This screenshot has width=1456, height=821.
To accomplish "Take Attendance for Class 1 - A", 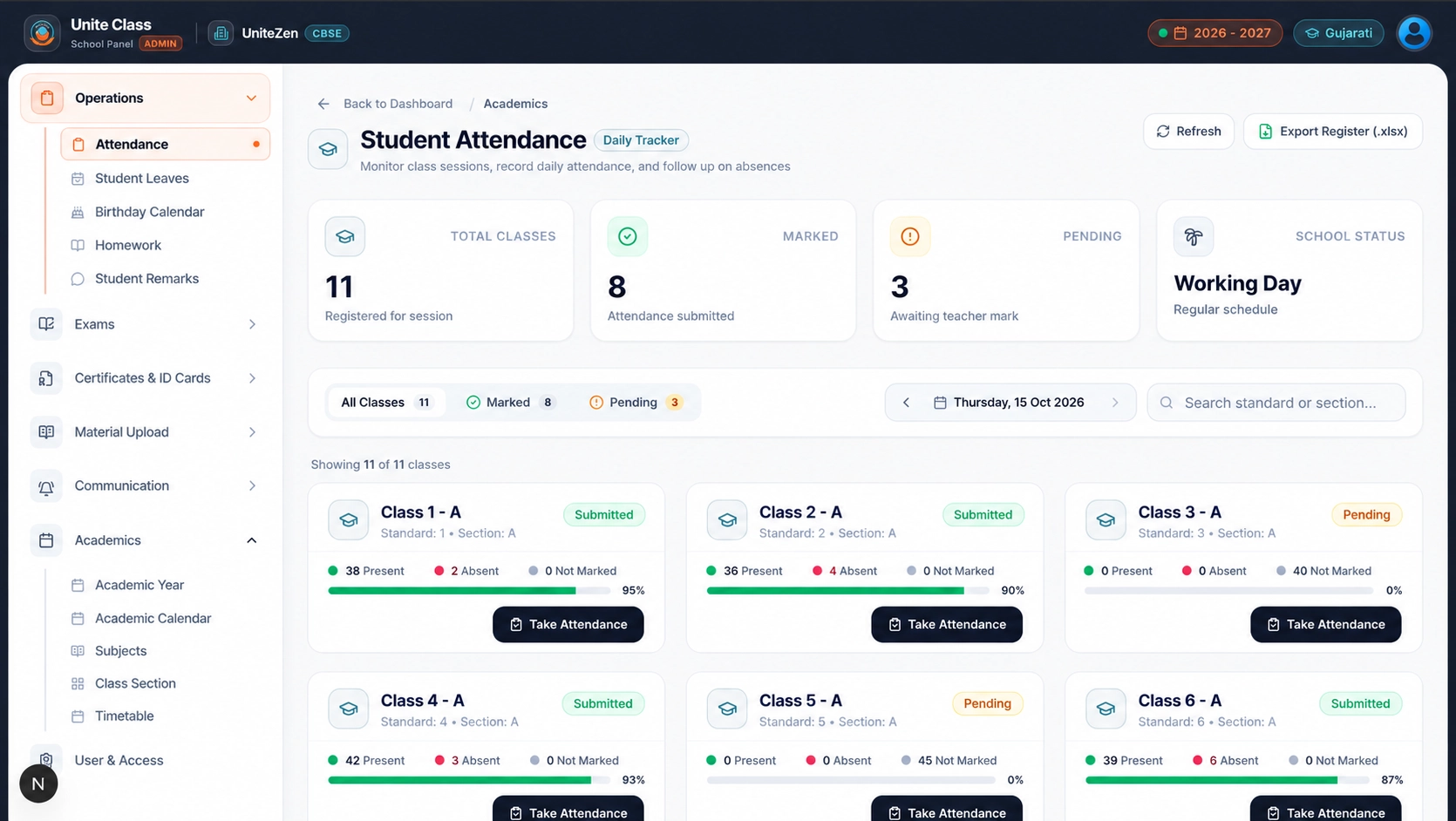I will (x=568, y=625).
